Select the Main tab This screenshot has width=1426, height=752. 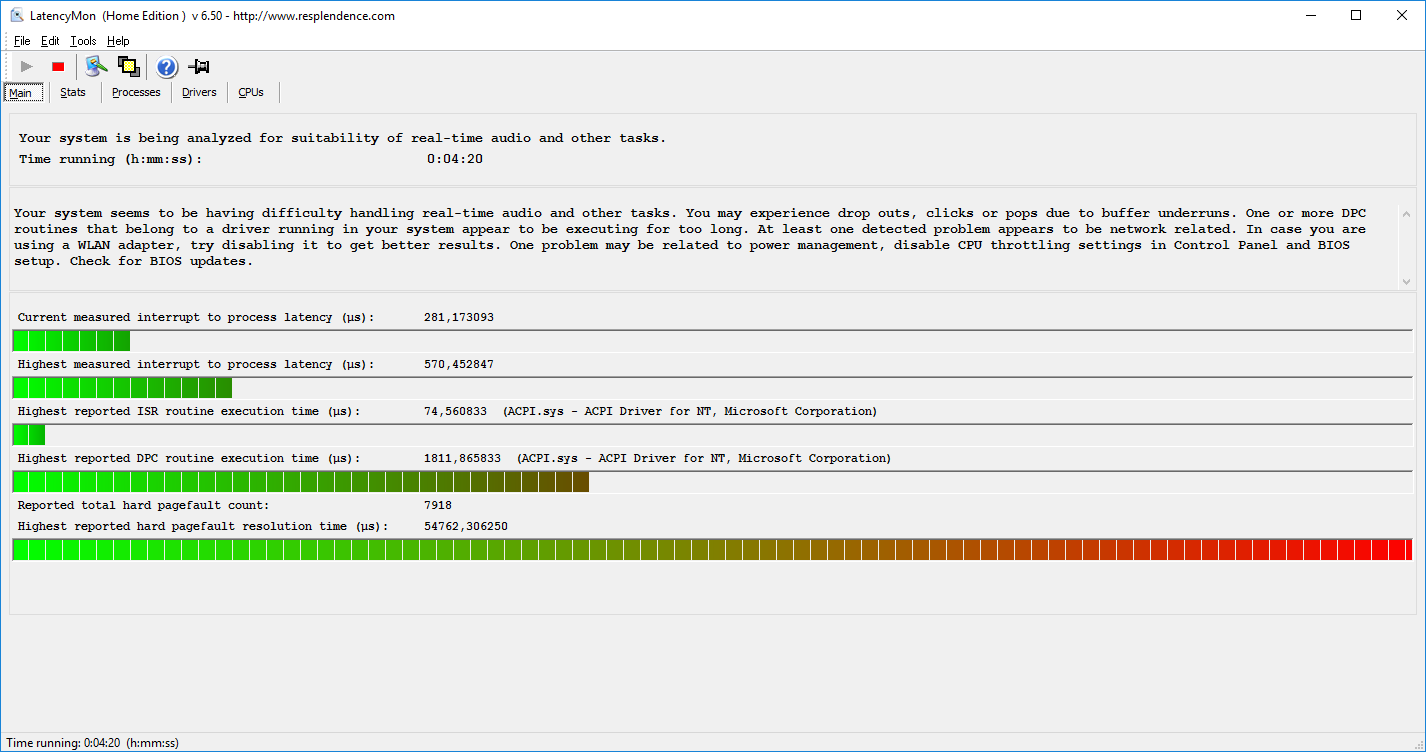[x=21, y=93]
